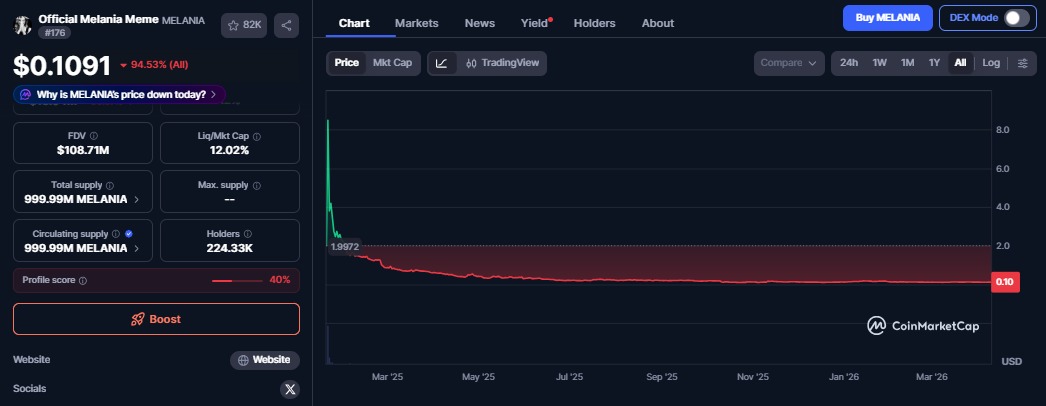Screen dimensions: 1046x406
Task: Click the Holders value 224.33K
Action: pos(229,249)
